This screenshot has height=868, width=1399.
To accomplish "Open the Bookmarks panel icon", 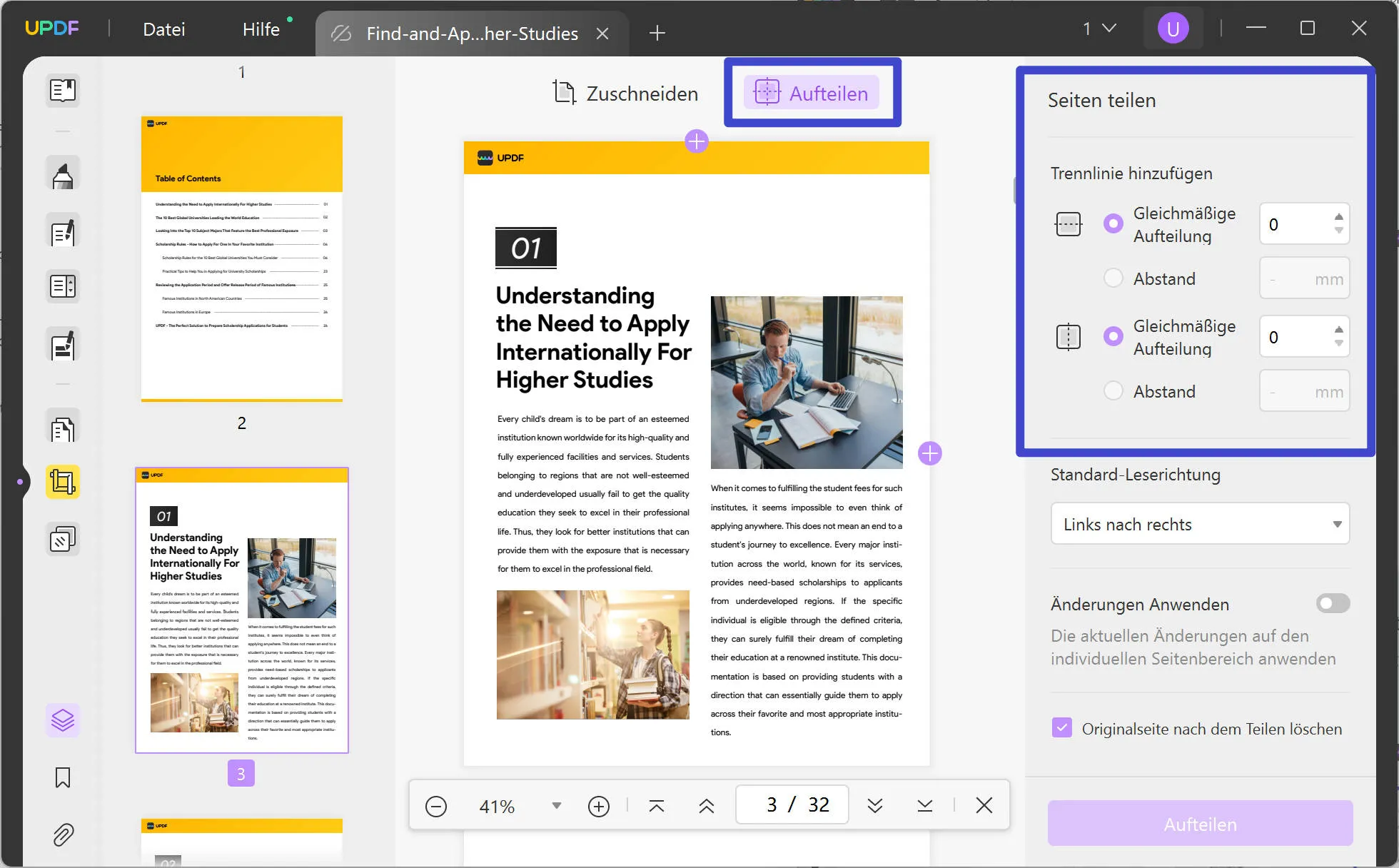I will coord(63,777).
